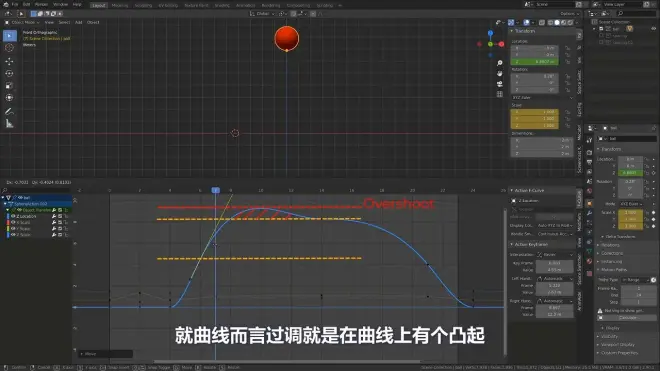Hide the Z Location channel eye
660x371 pixels.
[x=13, y=216]
